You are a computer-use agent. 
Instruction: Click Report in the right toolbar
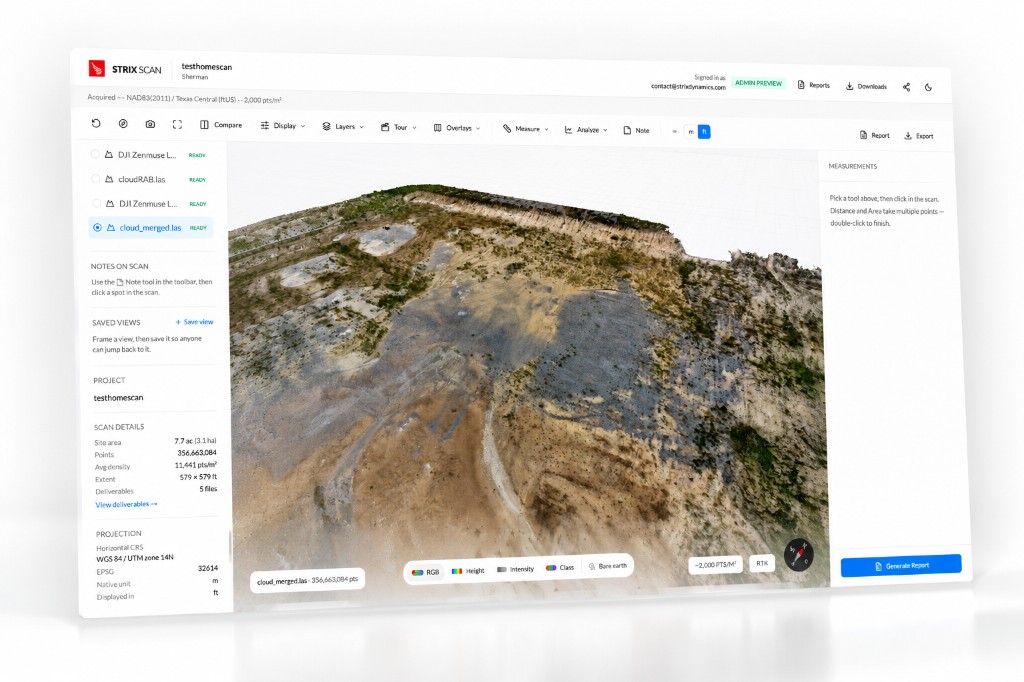coord(874,135)
